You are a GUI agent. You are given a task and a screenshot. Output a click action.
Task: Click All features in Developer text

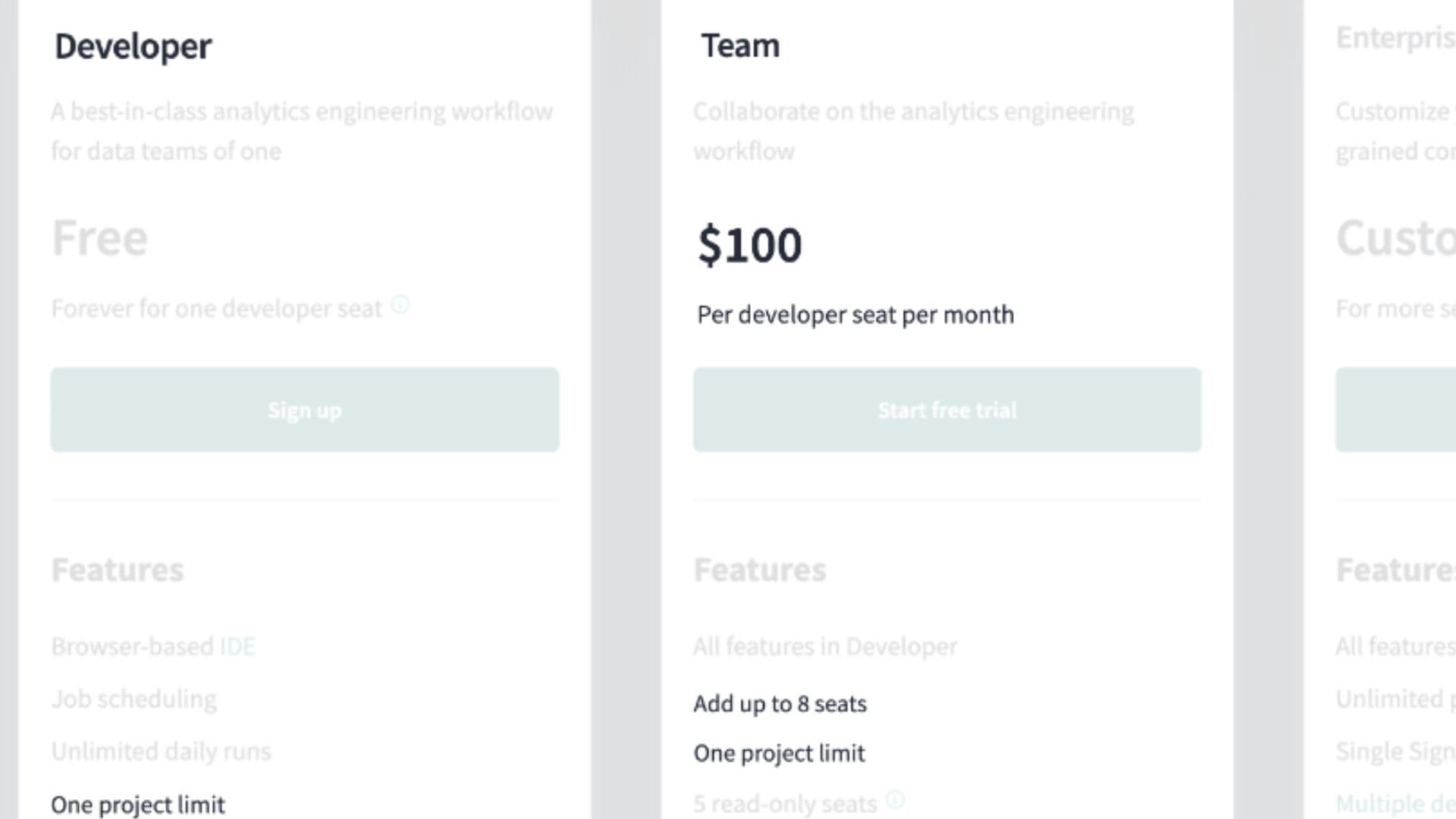coord(825,646)
